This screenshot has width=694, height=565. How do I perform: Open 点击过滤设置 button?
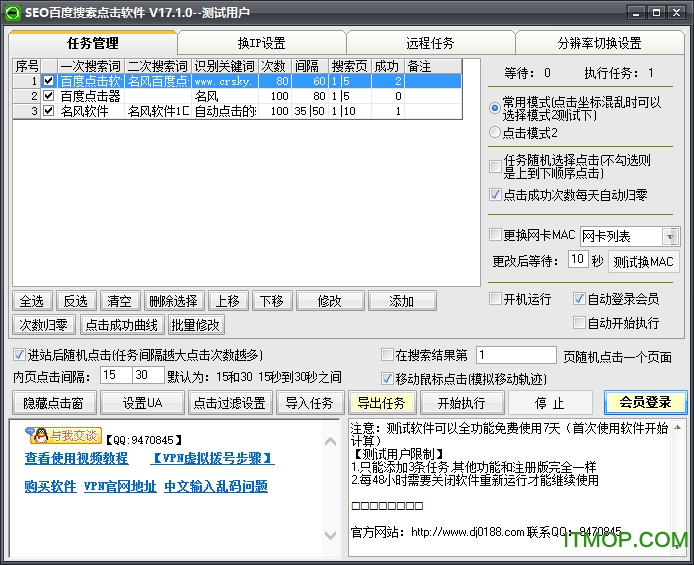(x=230, y=403)
